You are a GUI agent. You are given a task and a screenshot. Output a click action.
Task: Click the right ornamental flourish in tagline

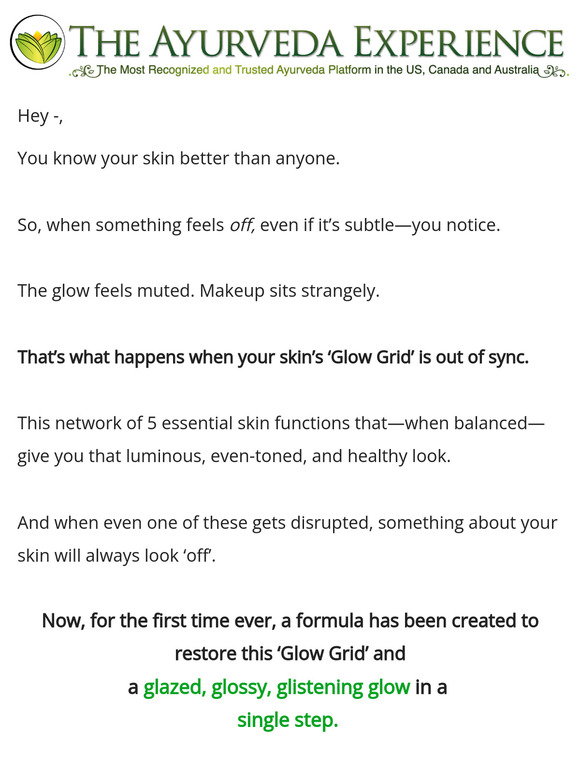[x=555, y=72]
